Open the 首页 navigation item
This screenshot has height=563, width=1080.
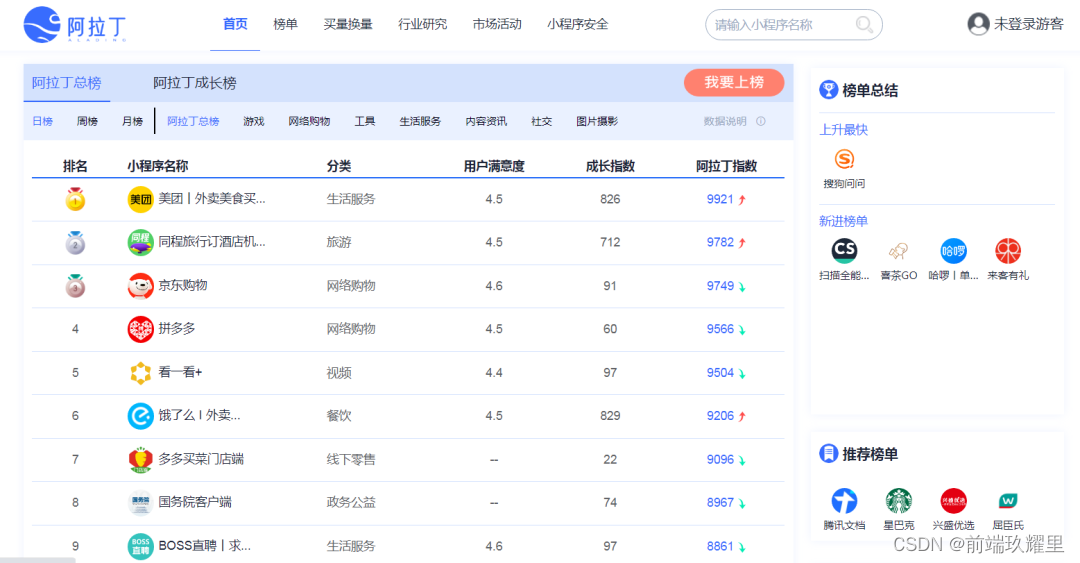point(235,24)
